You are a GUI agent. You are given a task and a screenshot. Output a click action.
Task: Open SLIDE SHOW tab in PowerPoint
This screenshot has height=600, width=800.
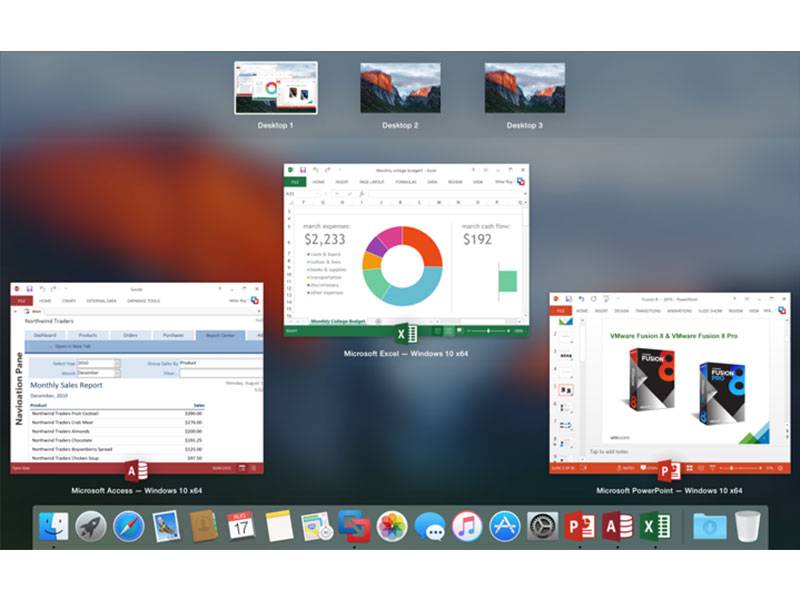710,310
